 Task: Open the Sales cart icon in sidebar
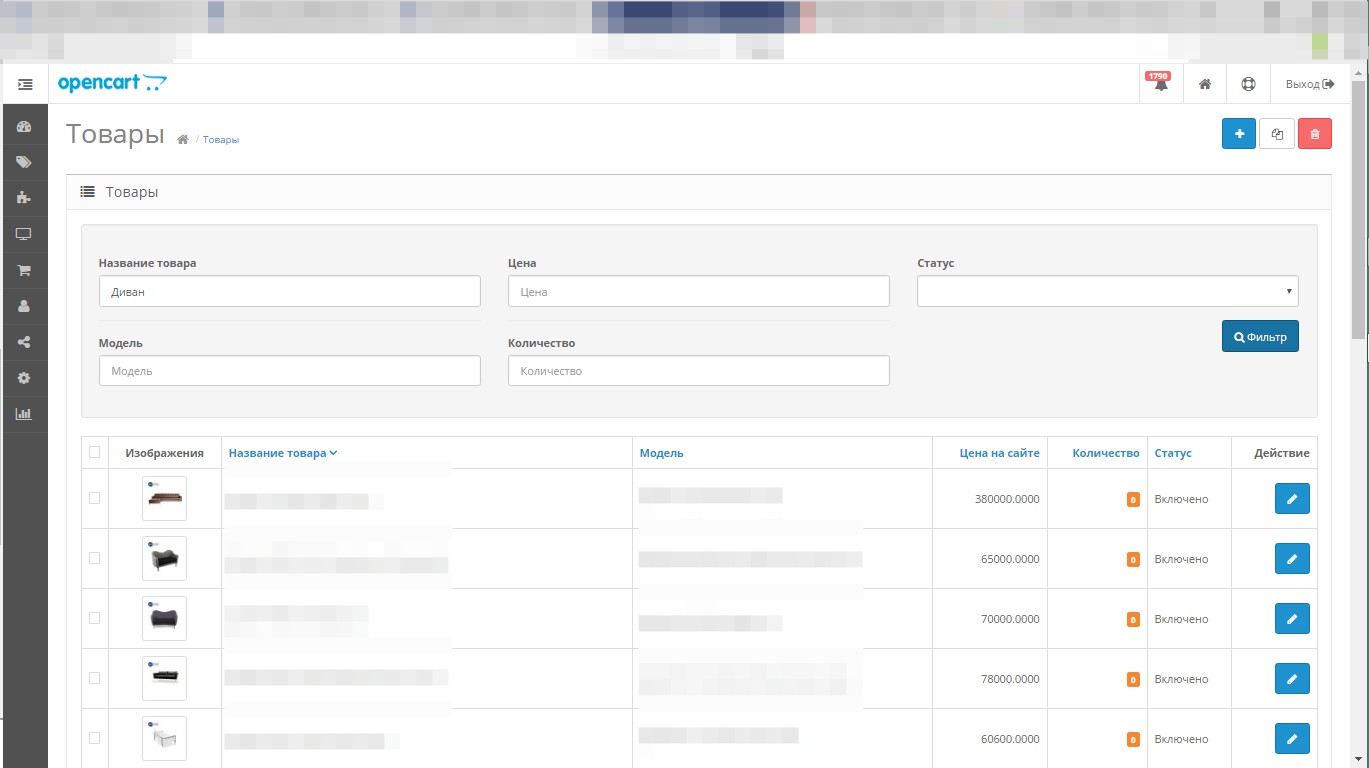[x=24, y=270]
